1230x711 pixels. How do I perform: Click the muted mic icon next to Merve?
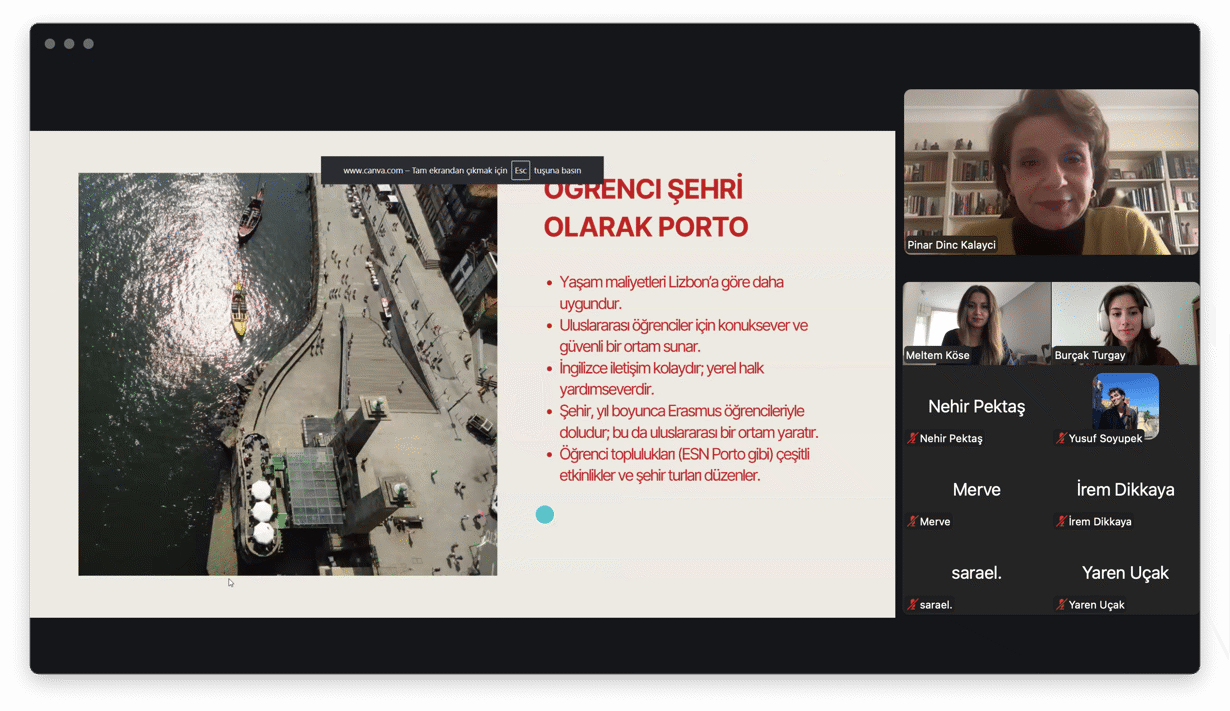tap(912, 521)
